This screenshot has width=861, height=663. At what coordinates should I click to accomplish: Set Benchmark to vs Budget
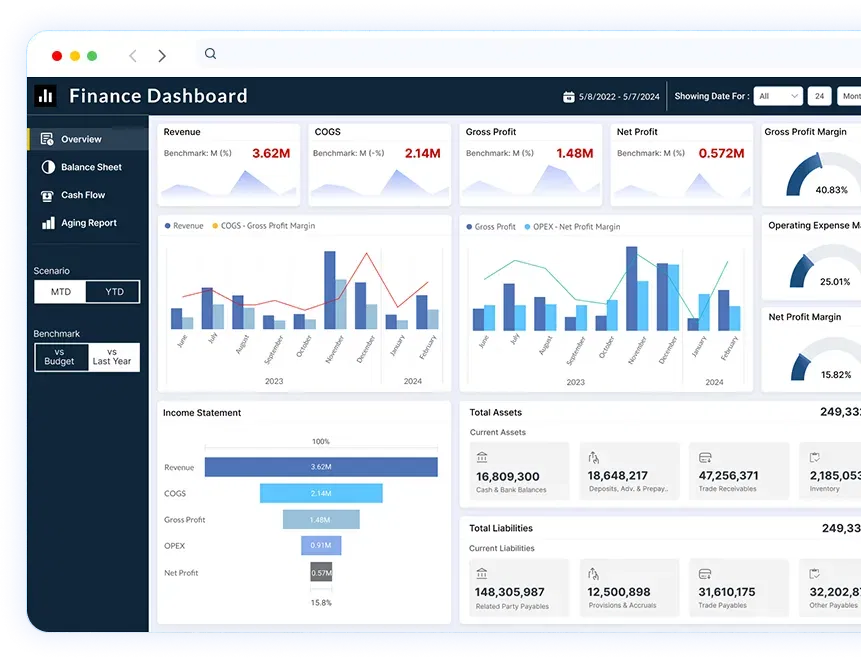pyautogui.click(x=60, y=357)
